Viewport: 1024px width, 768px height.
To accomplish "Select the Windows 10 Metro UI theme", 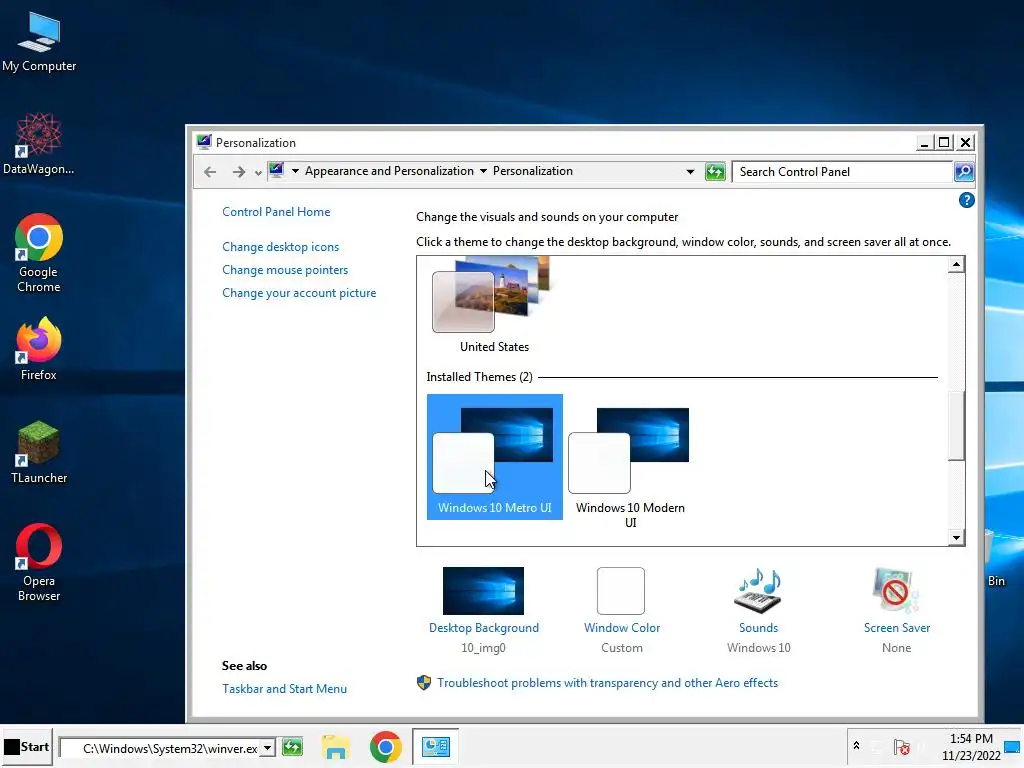I will (494, 456).
